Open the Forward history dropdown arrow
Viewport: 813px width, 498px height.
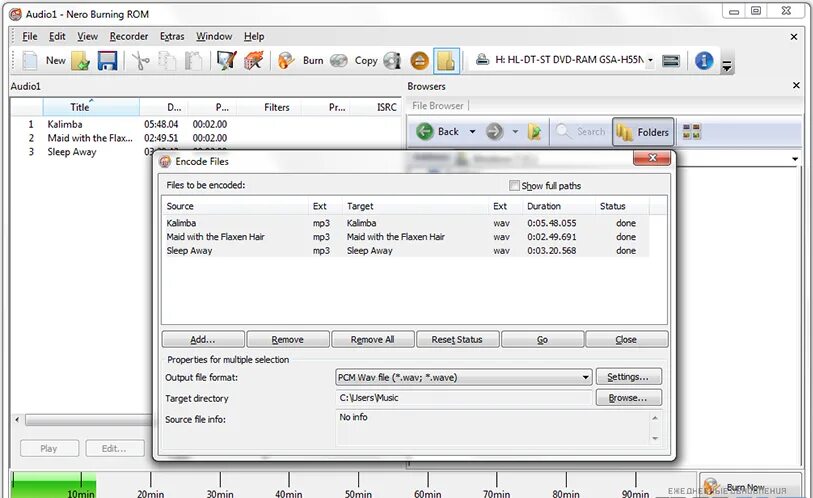point(515,131)
